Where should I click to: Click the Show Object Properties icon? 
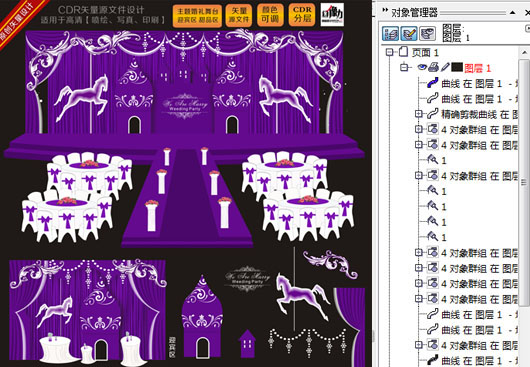click(390, 33)
